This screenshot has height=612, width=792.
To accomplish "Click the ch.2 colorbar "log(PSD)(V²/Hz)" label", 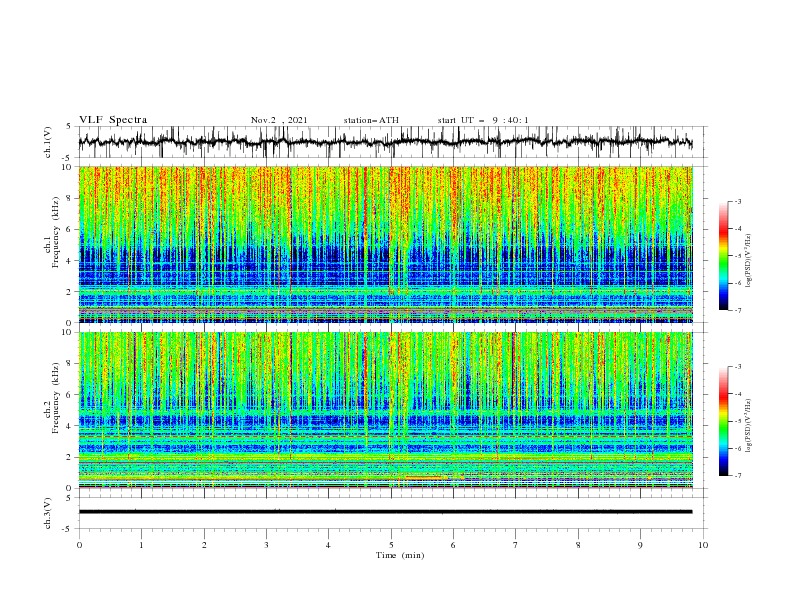I will click(x=748, y=426).
